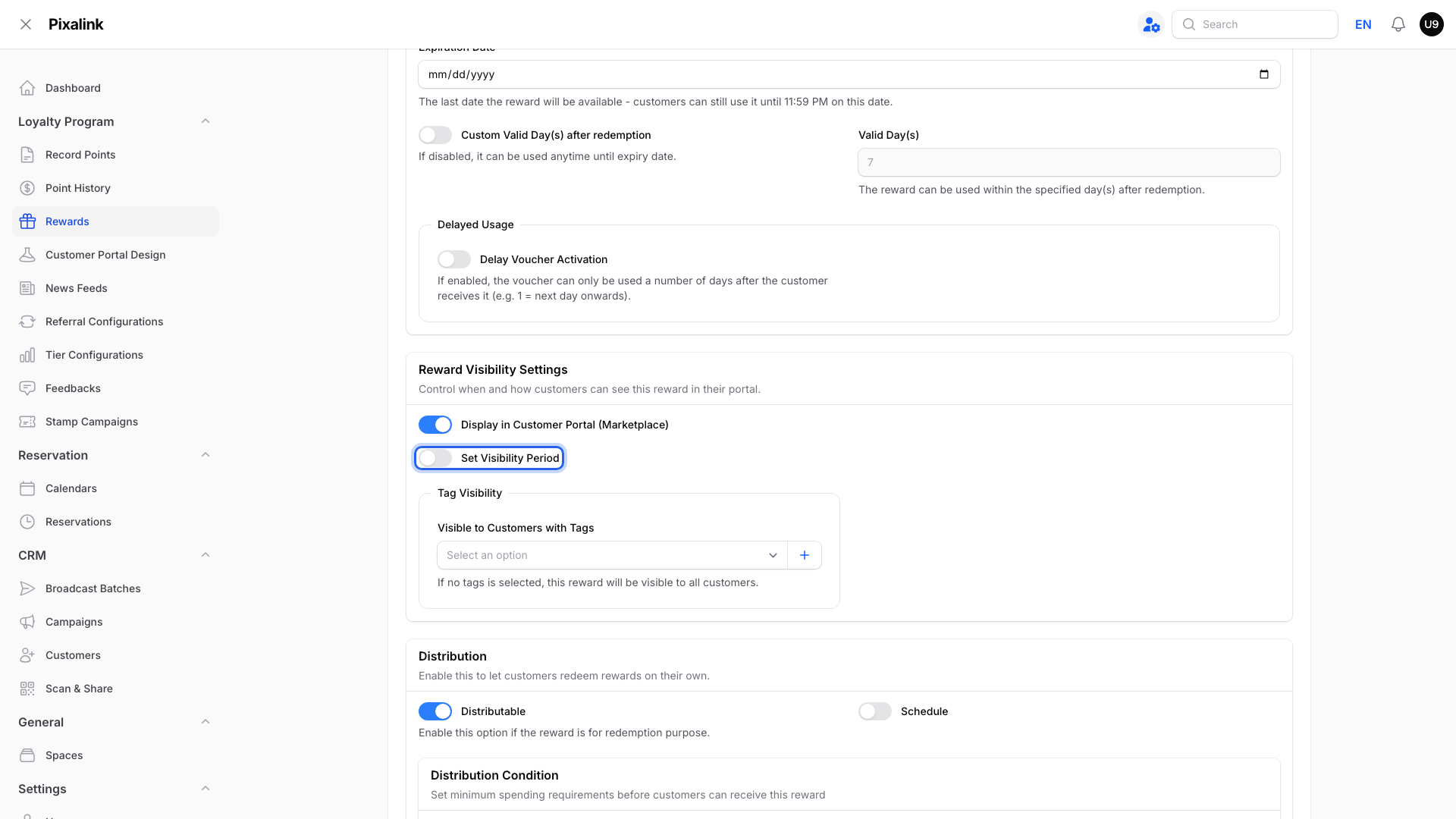Screen dimensions: 1456x819
Task: Go to Spaces in General
Action: [x=115, y=755]
